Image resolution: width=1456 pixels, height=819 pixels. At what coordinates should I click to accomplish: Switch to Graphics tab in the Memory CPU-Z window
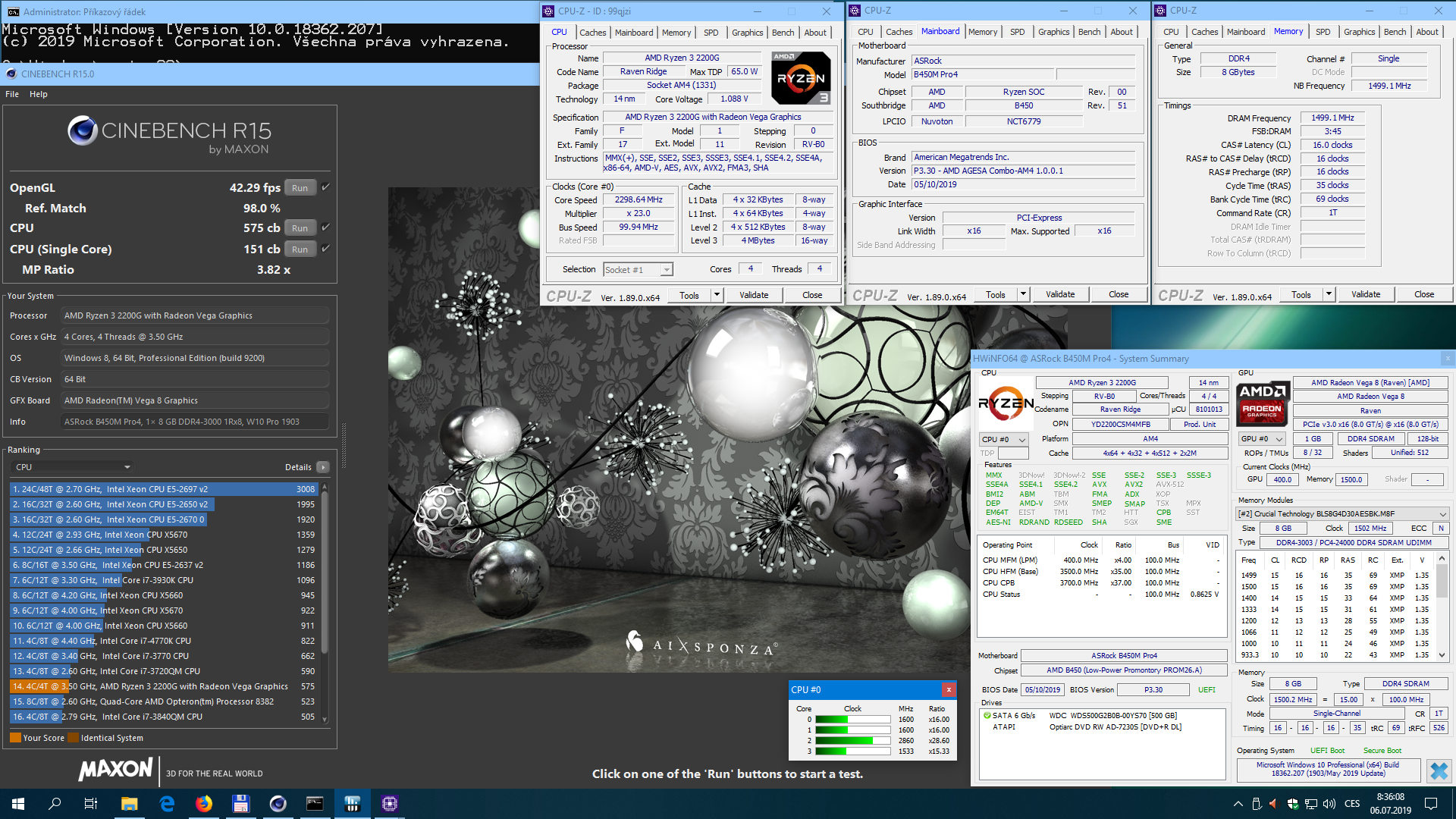[x=1359, y=32]
